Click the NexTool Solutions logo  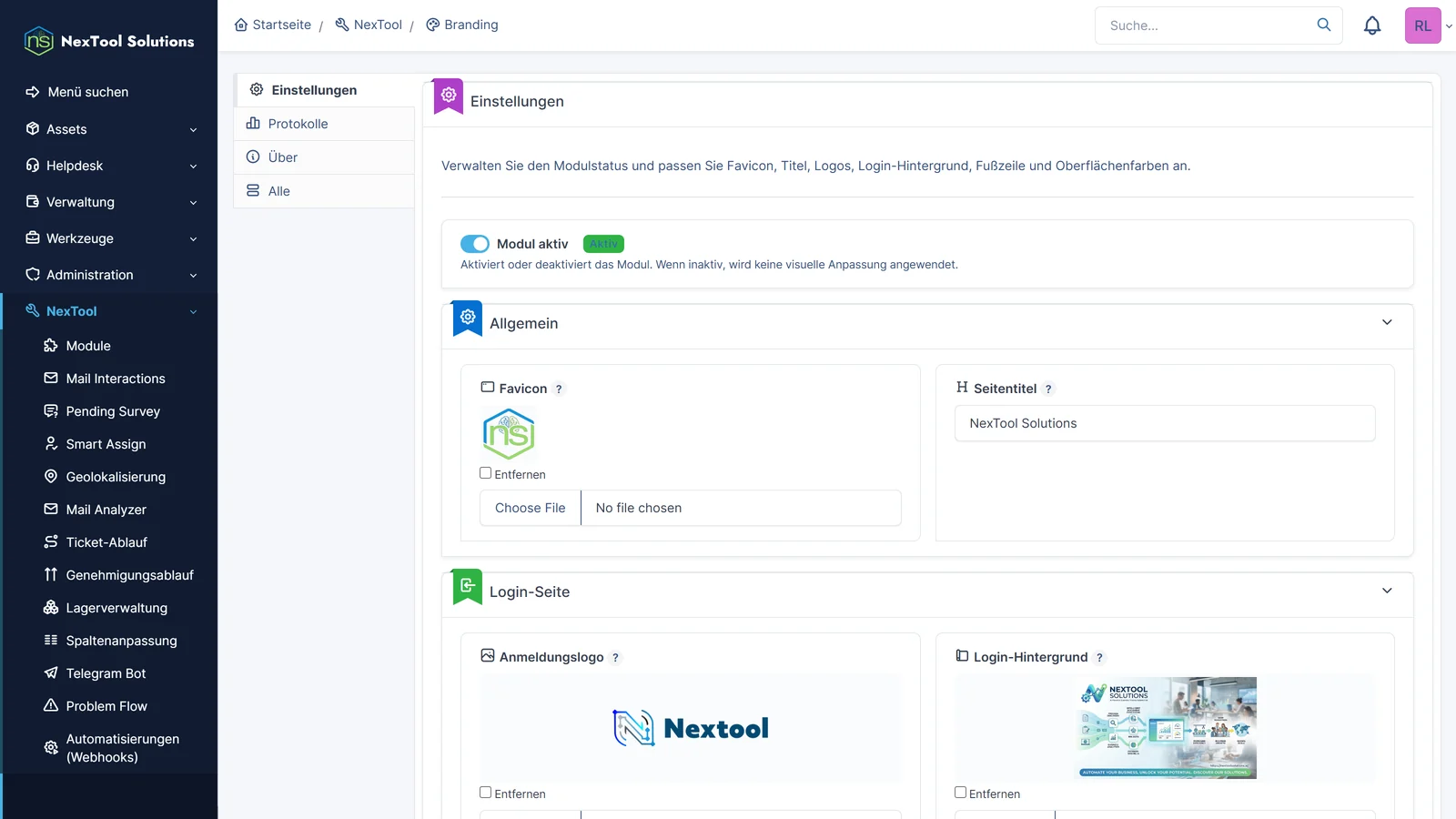coord(109,41)
